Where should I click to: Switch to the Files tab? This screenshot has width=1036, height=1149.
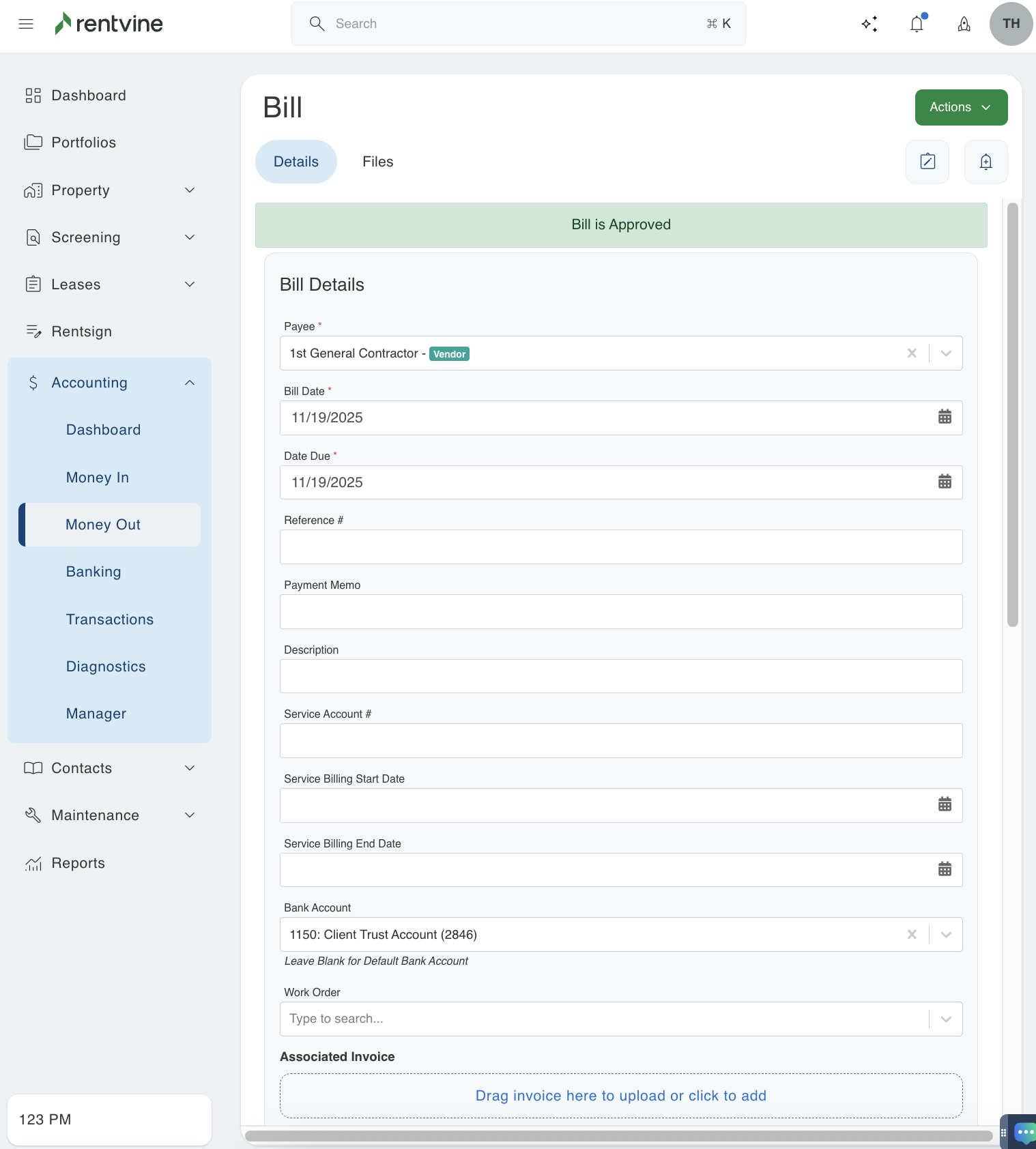(377, 162)
